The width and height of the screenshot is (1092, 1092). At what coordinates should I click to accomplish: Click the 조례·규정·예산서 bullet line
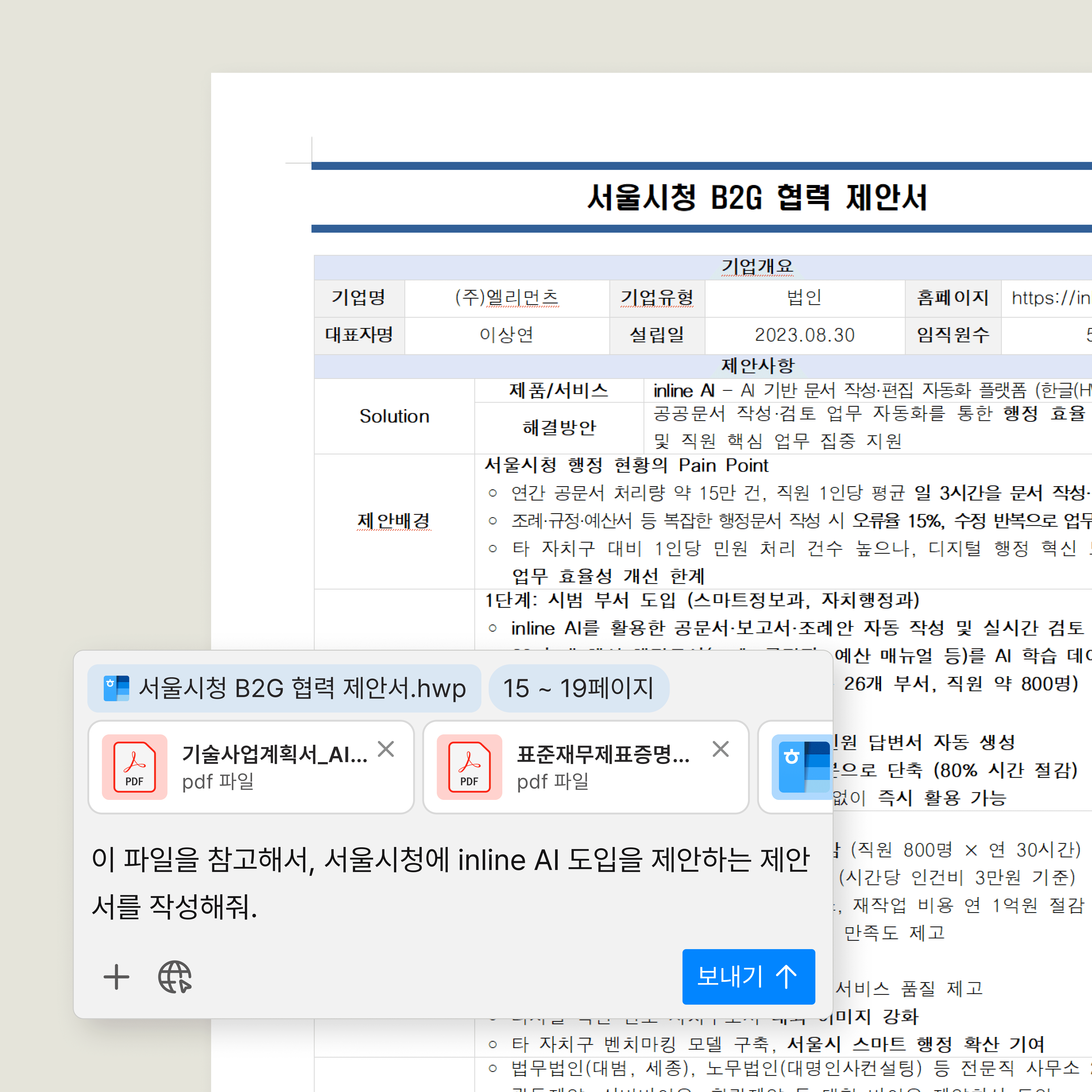coord(790,521)
